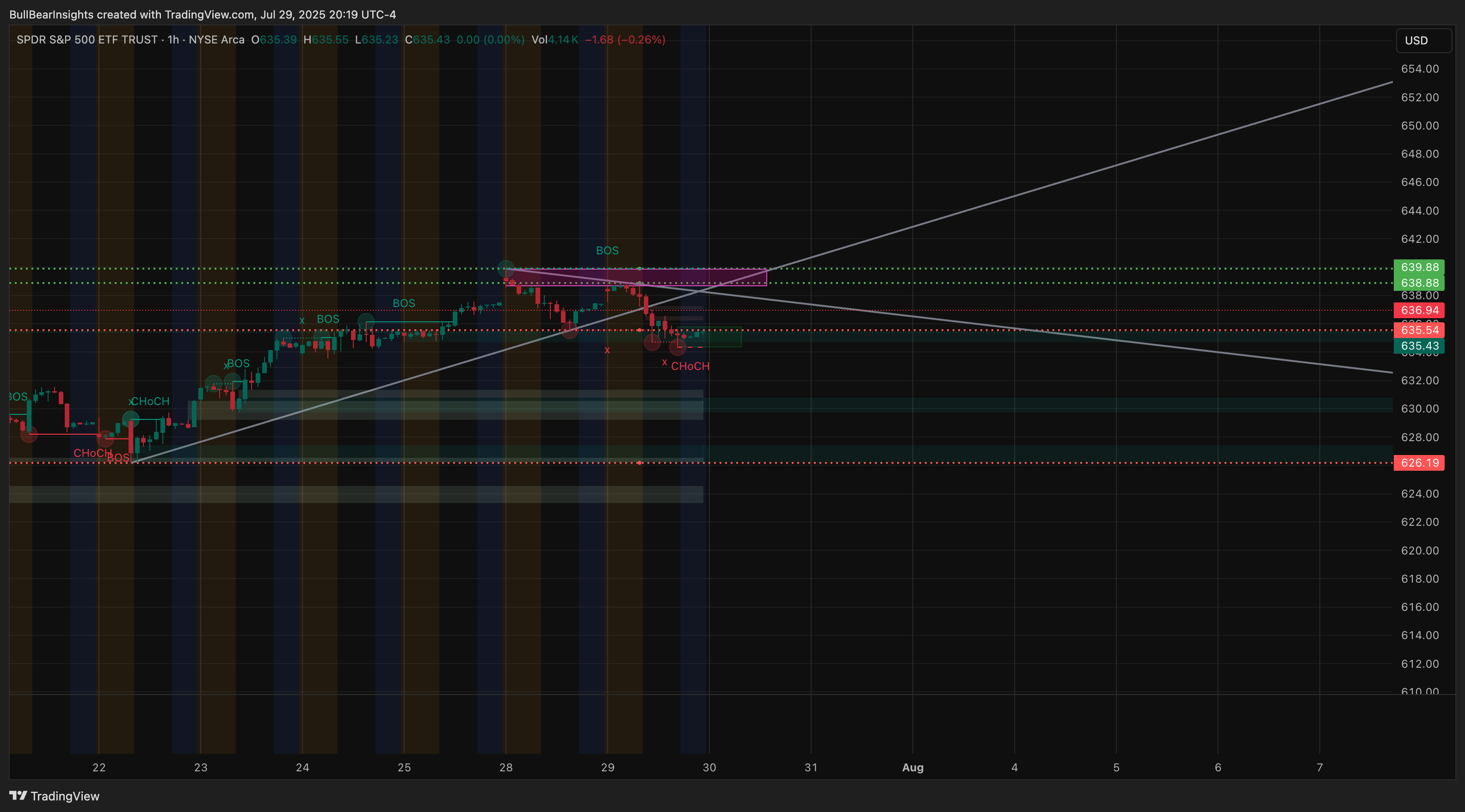Click the 630.00 price axis label
The height and width of the screenshot is (812, 1465).
(x=1420, y=409)
